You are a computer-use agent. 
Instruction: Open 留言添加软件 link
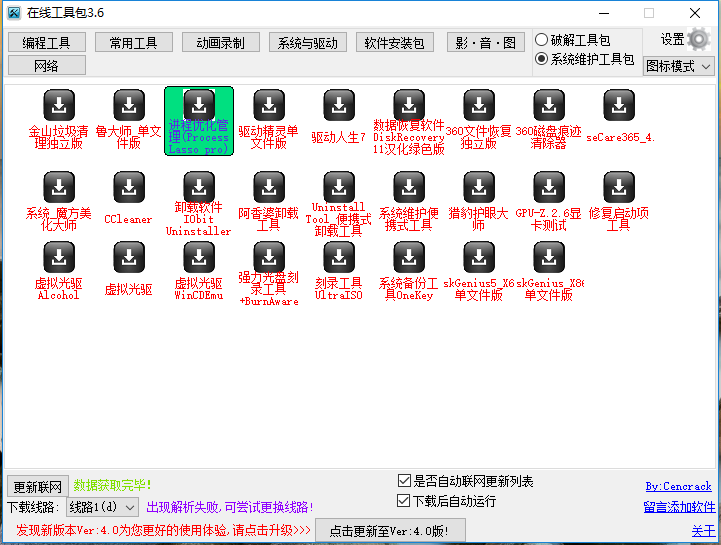pyautogui.click(x=679, y=507)
